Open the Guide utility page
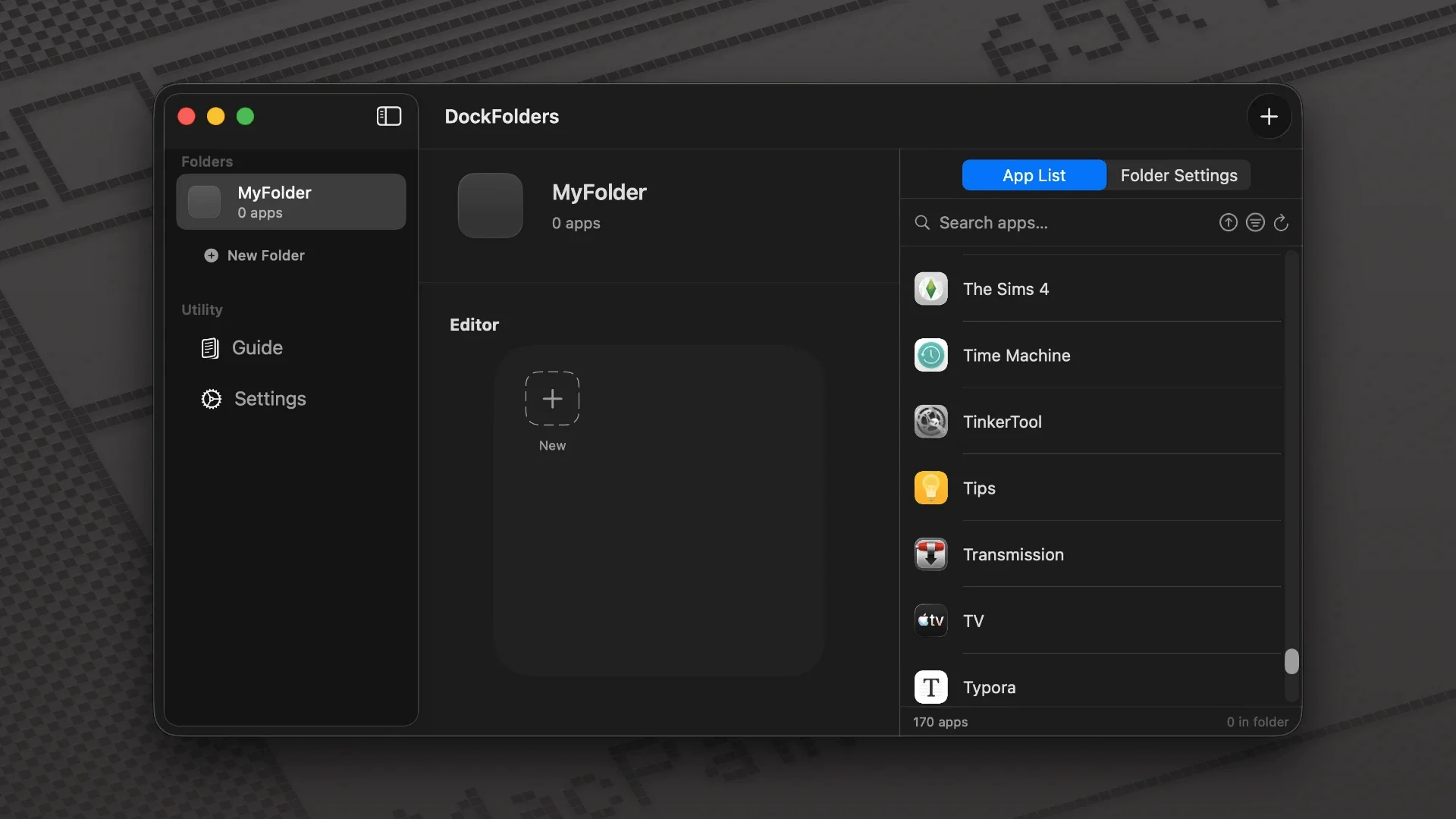This screenshot has height=819, width=1456. click(242, 348)
